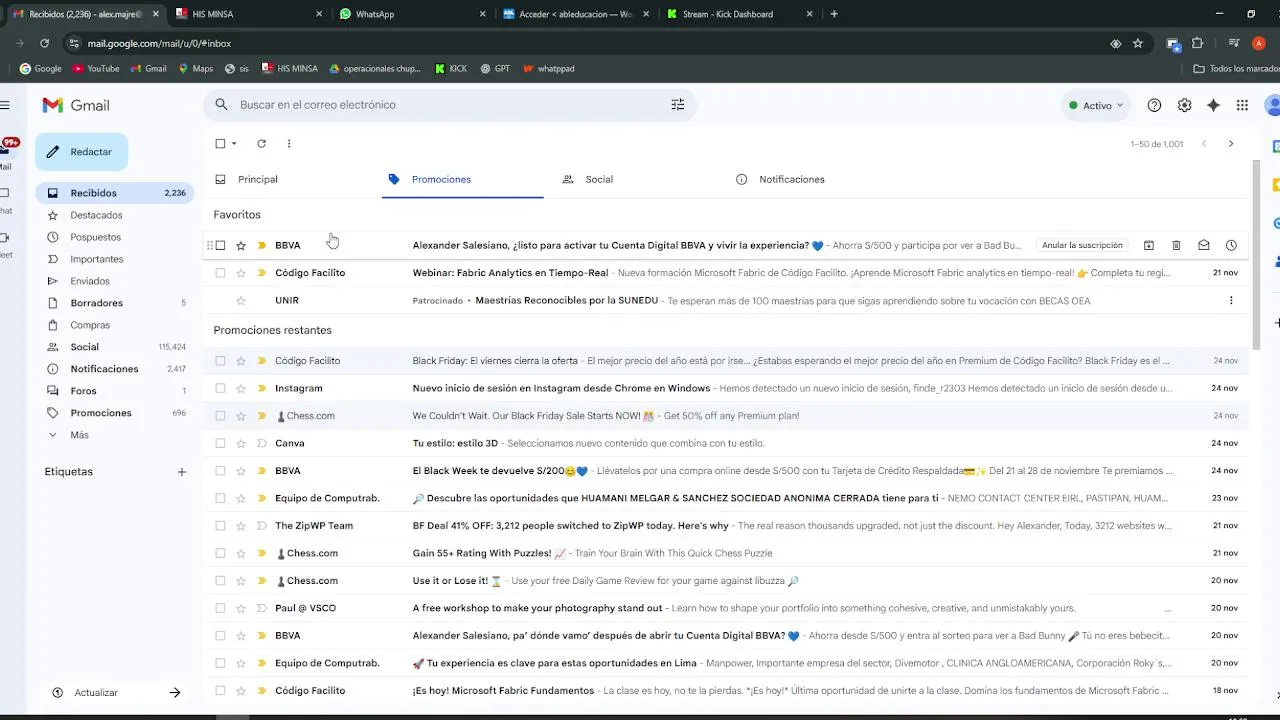
Task: Tick the Paul @ VSCO email checkbox
Action: tap(220, 608)
